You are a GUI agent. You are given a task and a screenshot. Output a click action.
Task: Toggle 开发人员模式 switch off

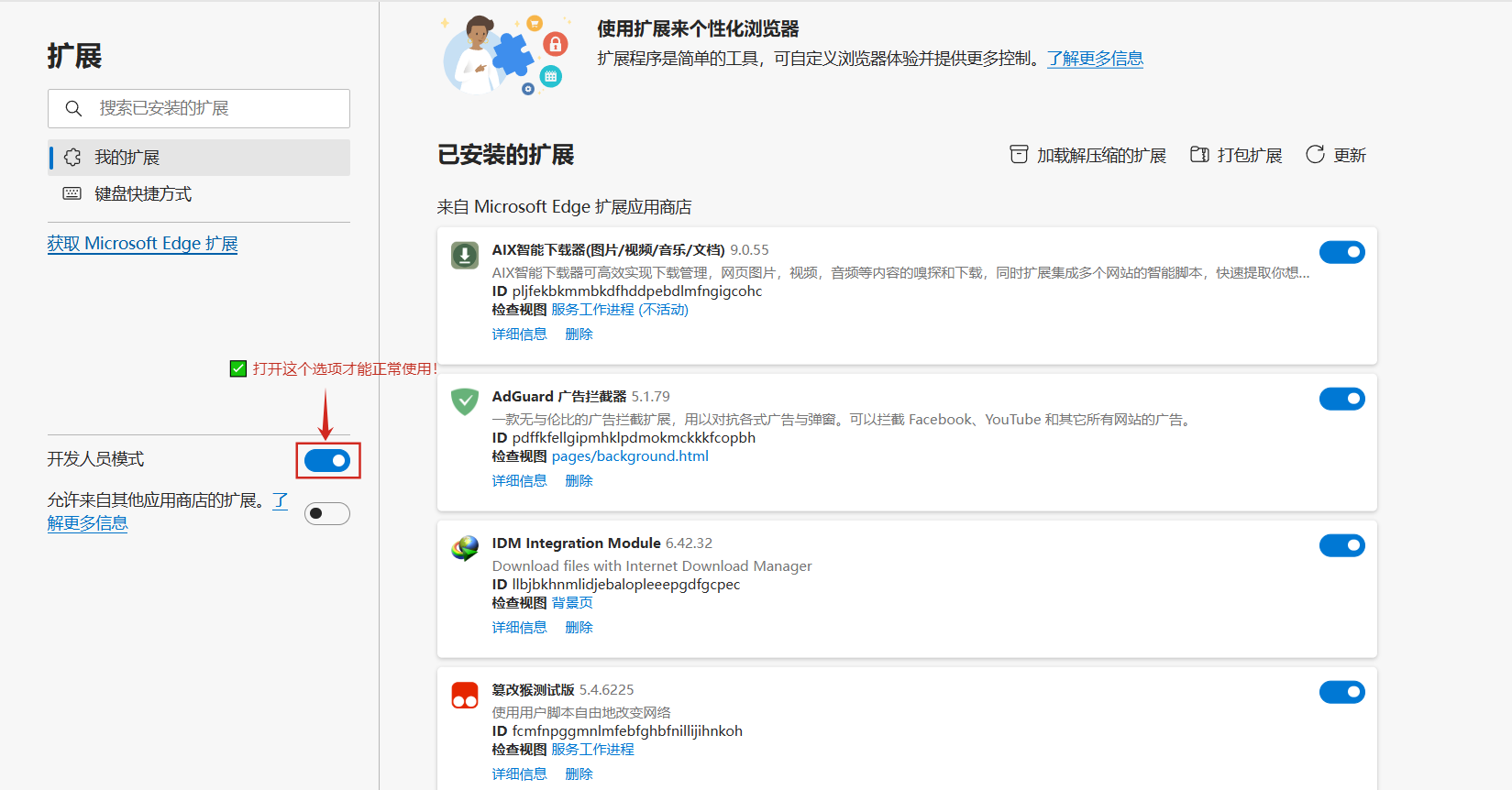[327, 460]
